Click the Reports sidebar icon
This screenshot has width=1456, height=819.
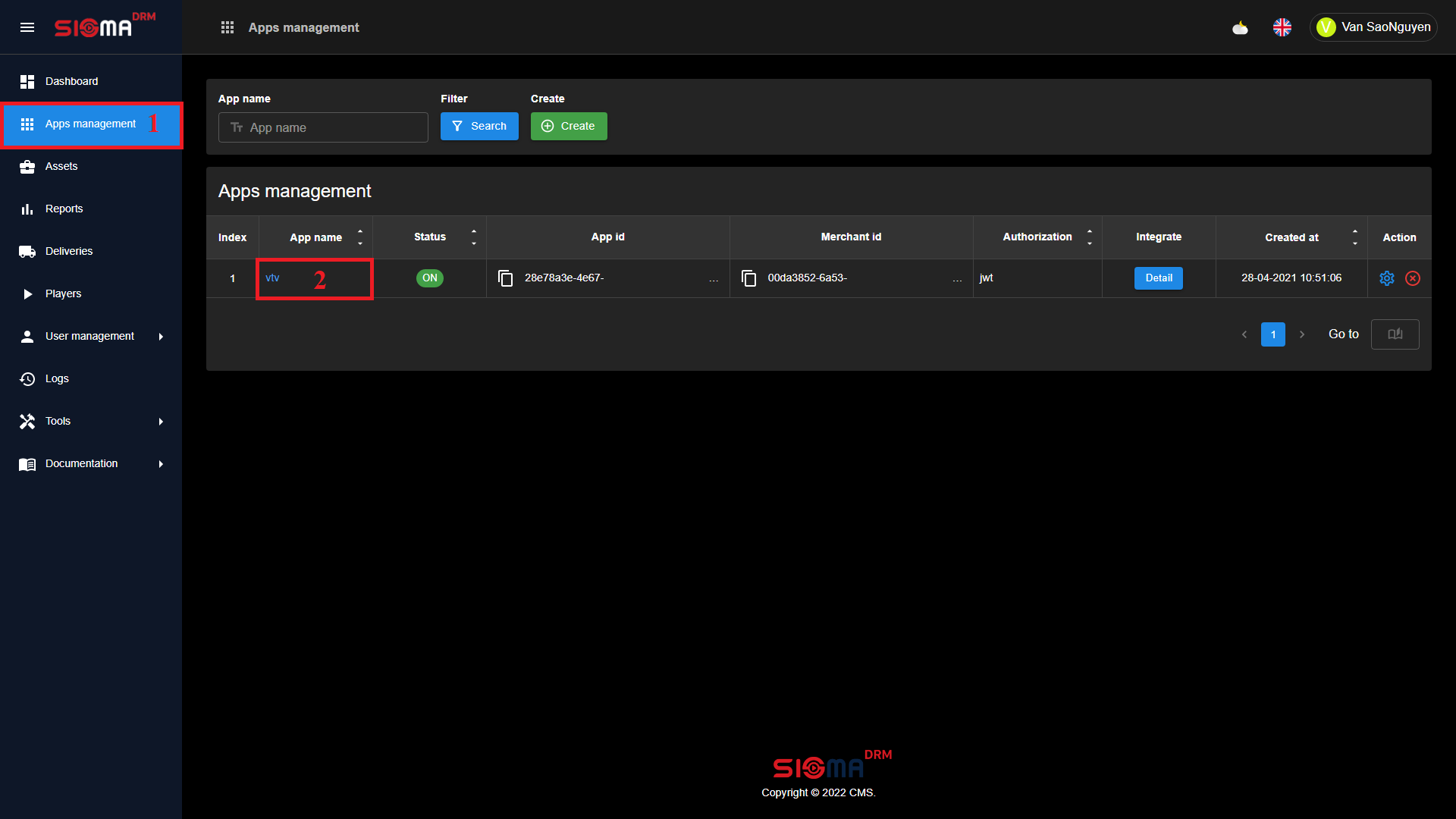click(27, 209)
